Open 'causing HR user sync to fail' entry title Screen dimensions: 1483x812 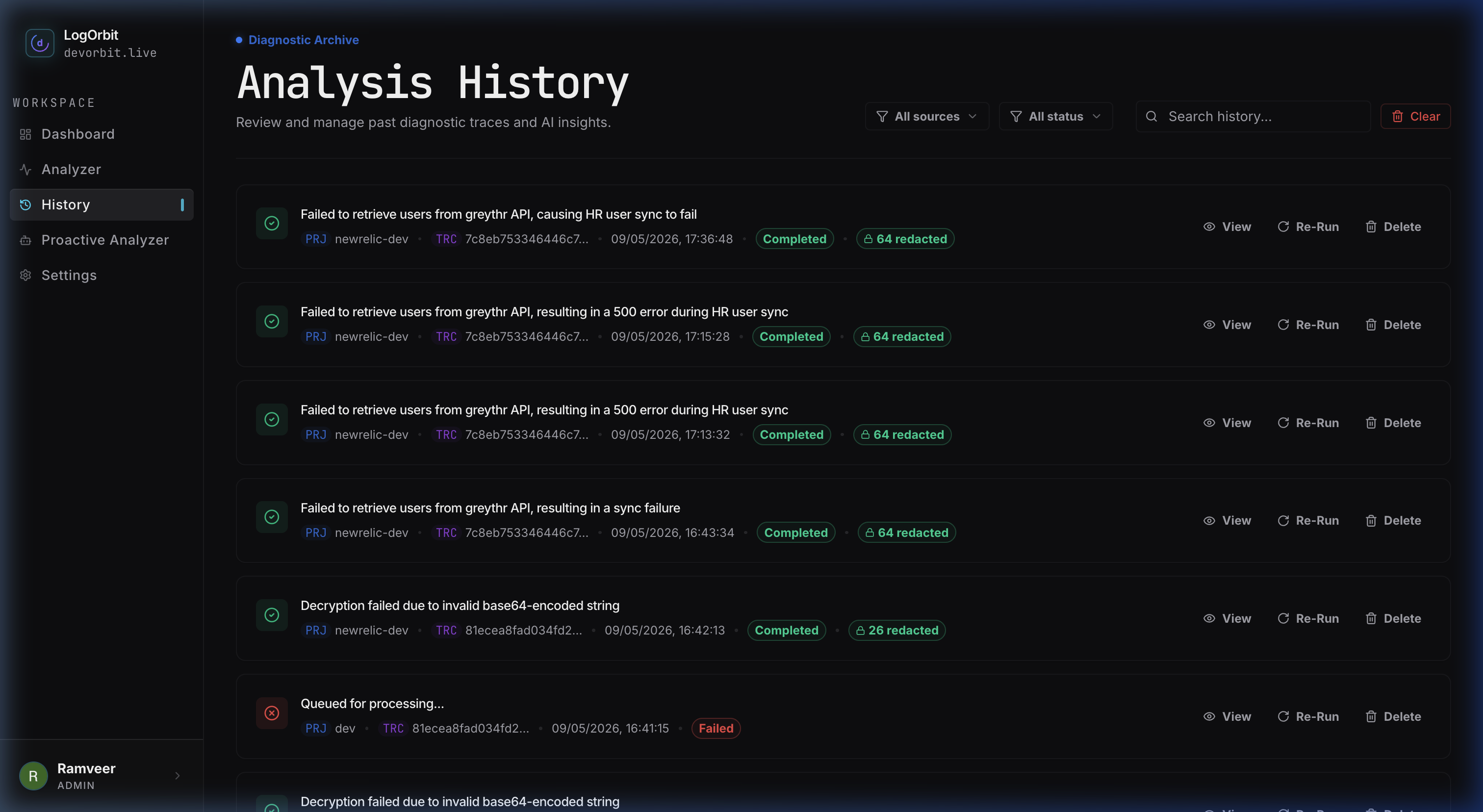click(x=499, y=214)
